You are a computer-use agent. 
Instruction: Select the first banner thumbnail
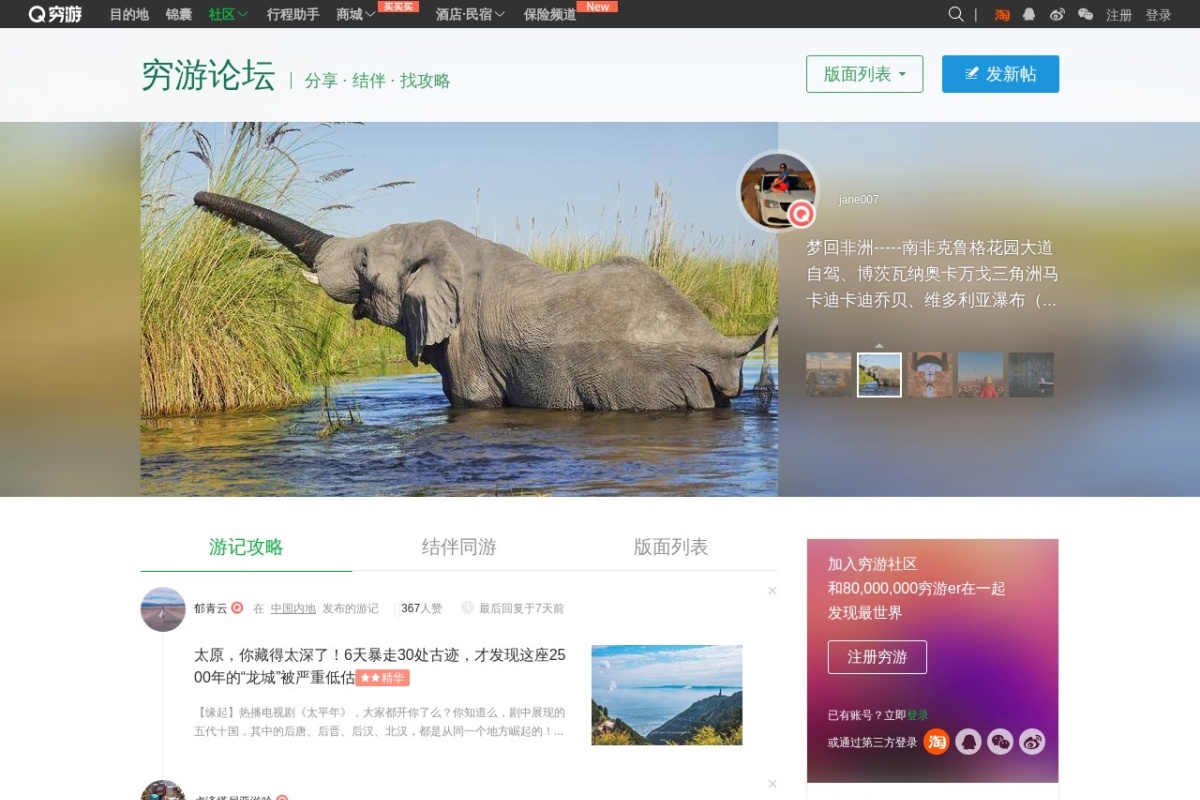[x=829, y=375]
